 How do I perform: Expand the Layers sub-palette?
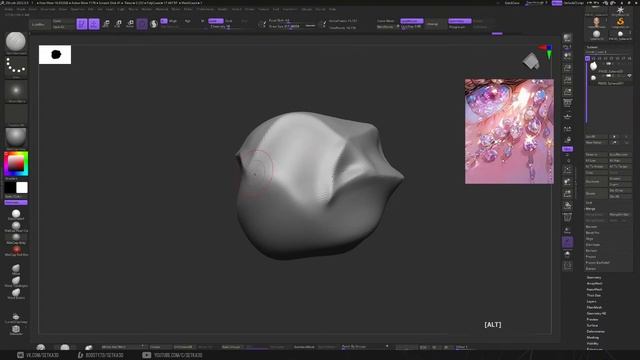click(591, 301)
